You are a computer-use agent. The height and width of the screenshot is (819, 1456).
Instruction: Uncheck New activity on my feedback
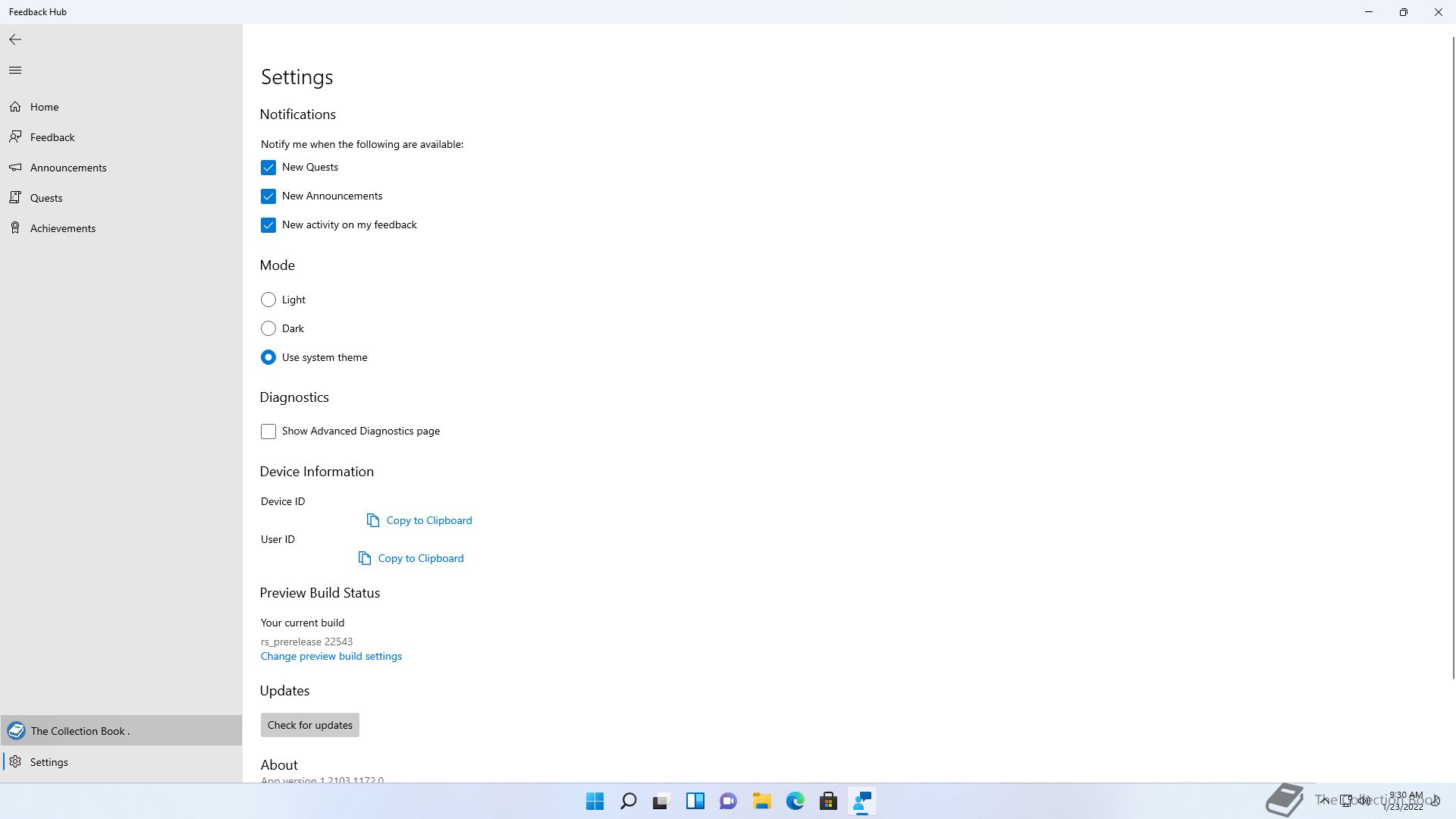click(x=268, y=225)
